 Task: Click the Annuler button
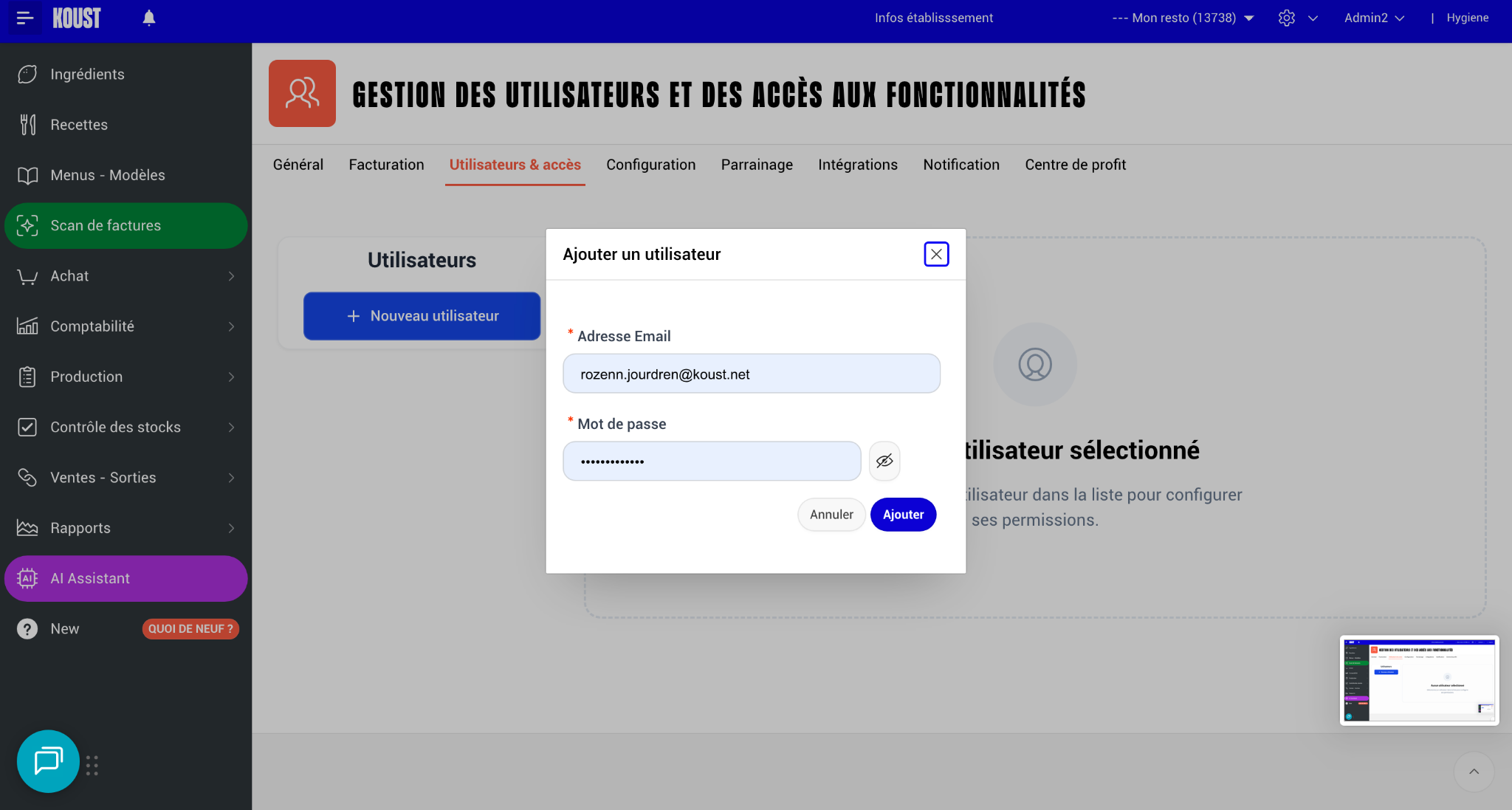click(x=831, y=515)
